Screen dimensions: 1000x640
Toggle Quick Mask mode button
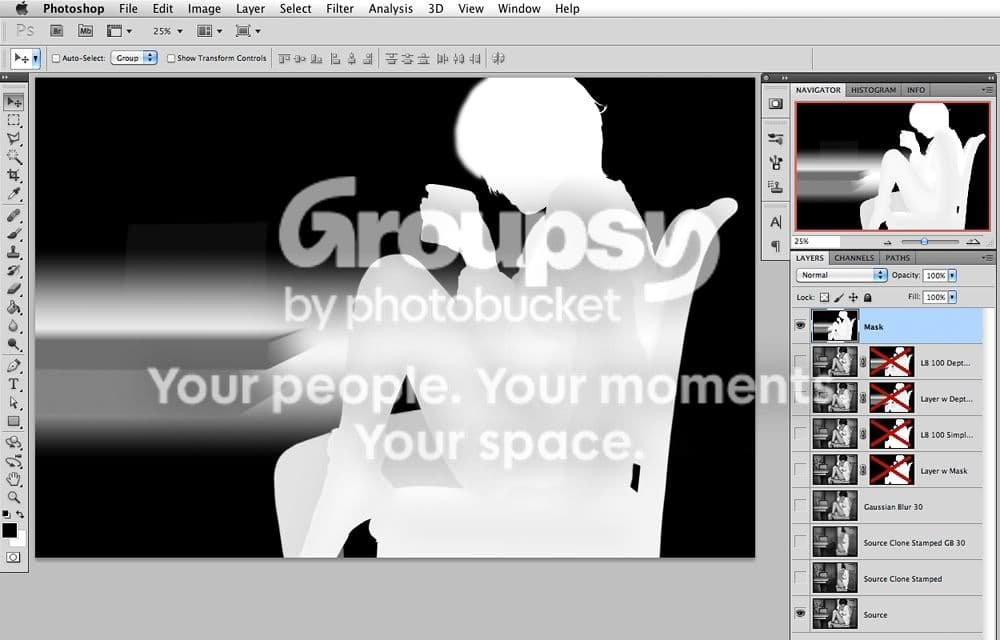(13, 557)
